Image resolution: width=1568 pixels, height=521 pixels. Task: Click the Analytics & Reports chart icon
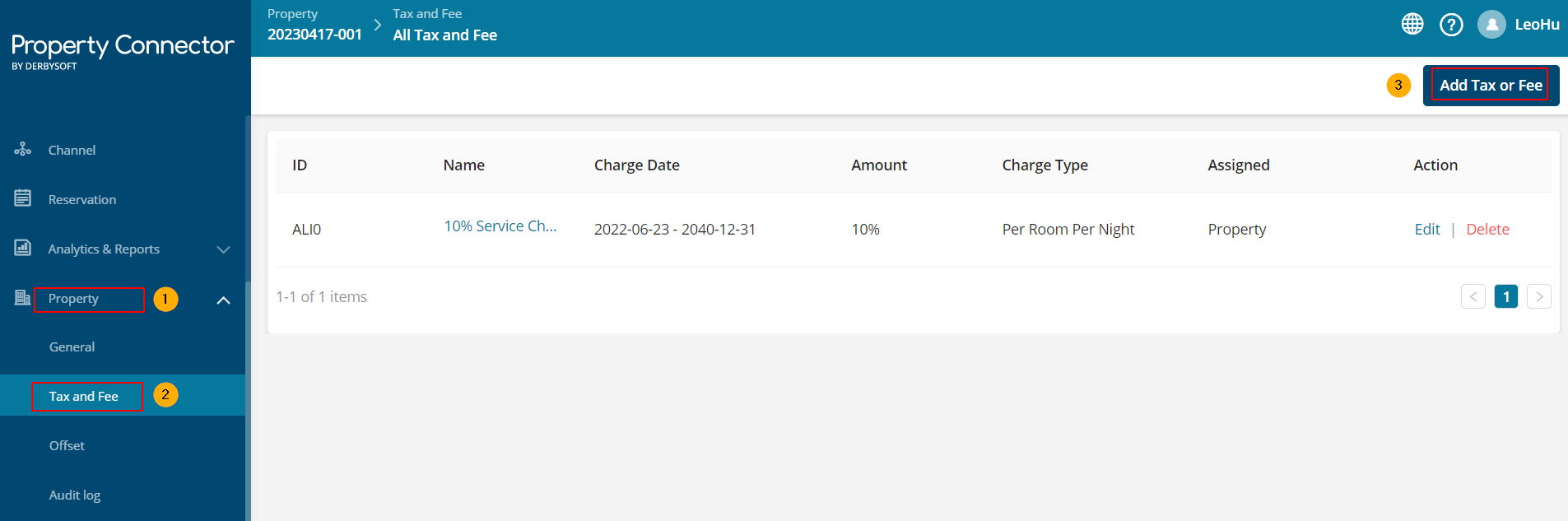pyautogui.click(x=23, y=248)
